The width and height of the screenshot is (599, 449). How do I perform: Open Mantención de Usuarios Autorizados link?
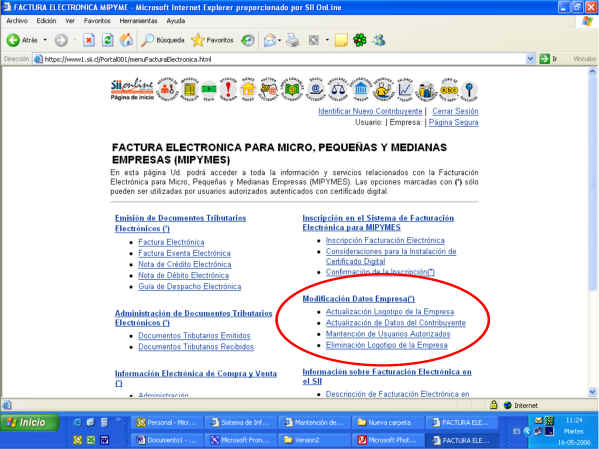[388, 334]
